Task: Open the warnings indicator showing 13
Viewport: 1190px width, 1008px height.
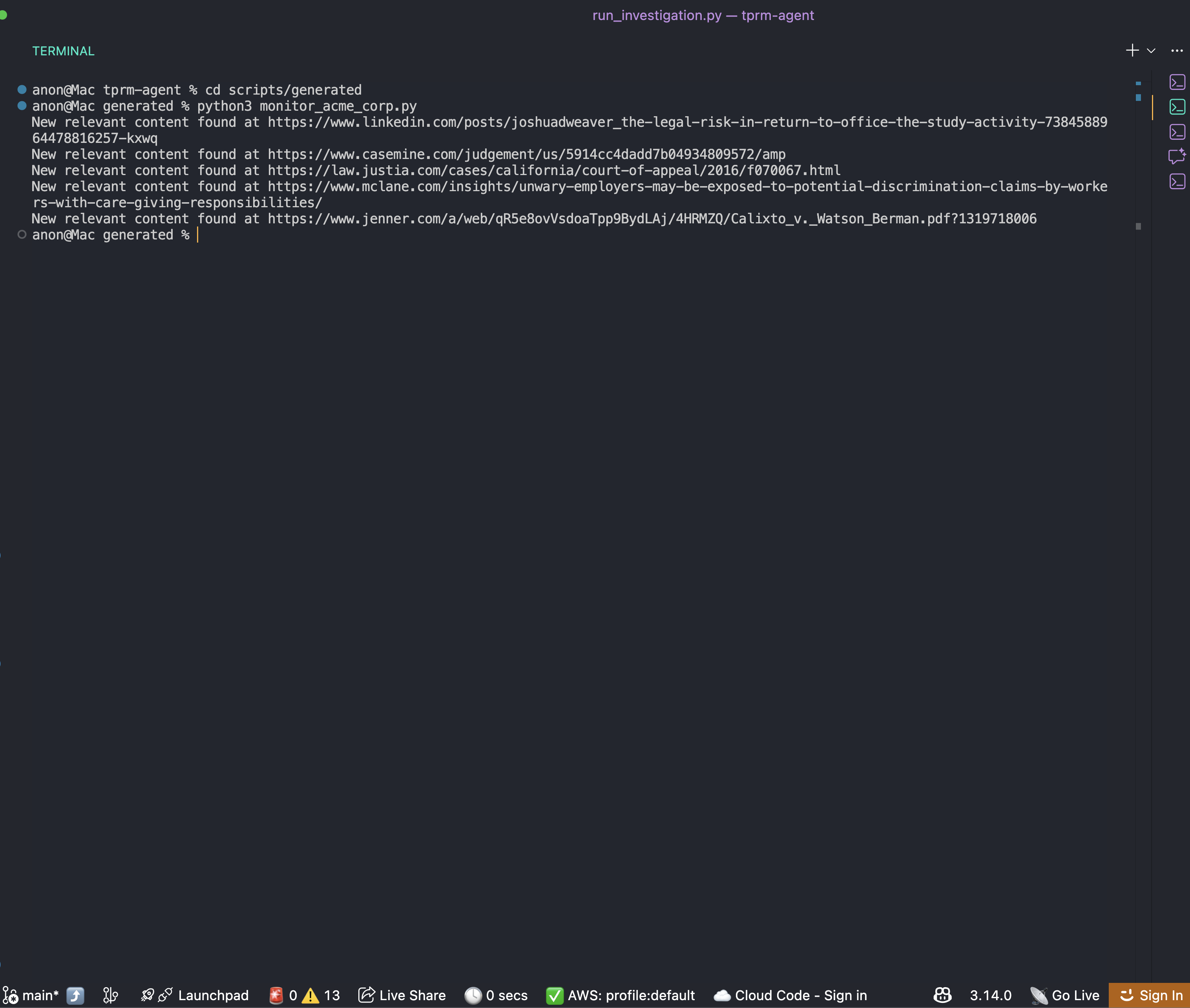Action: pos(322,995)
